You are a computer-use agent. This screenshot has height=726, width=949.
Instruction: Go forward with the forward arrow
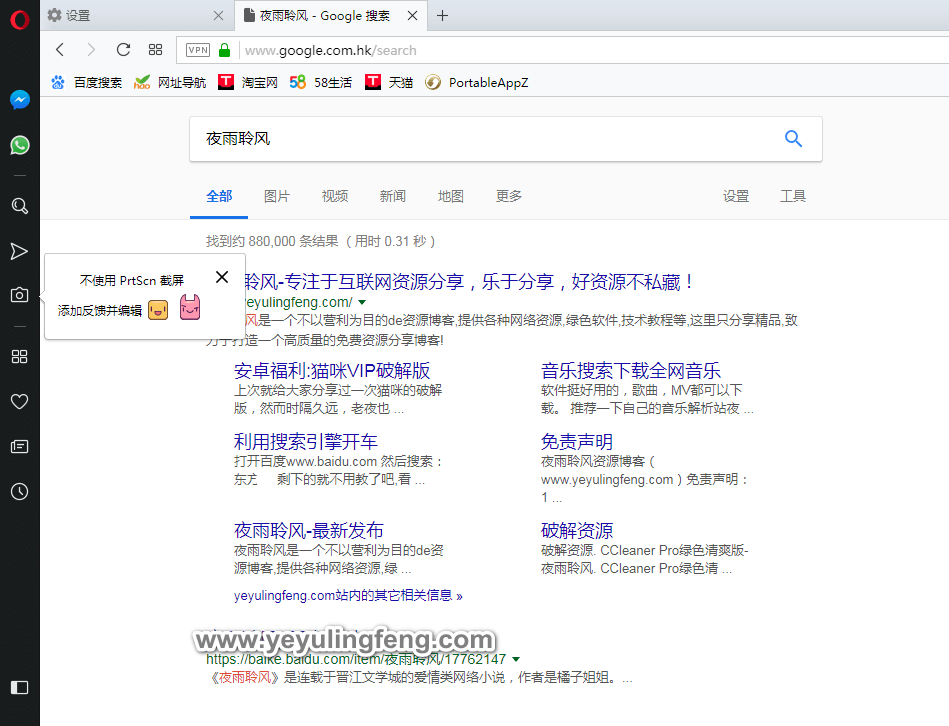click(x=91, y=50)
